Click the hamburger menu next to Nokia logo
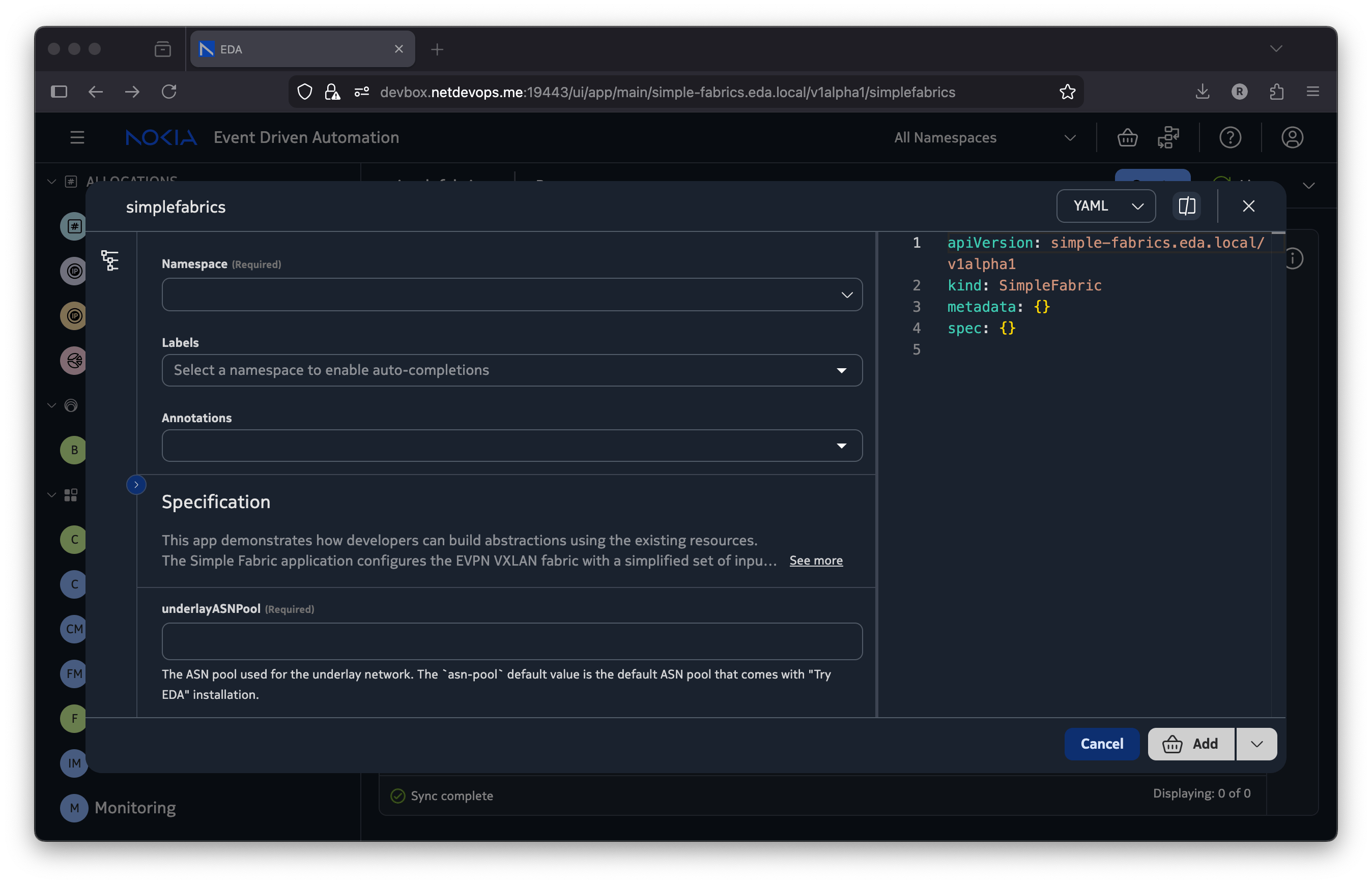The image size is (1372, 884). [x=77, y=138]
